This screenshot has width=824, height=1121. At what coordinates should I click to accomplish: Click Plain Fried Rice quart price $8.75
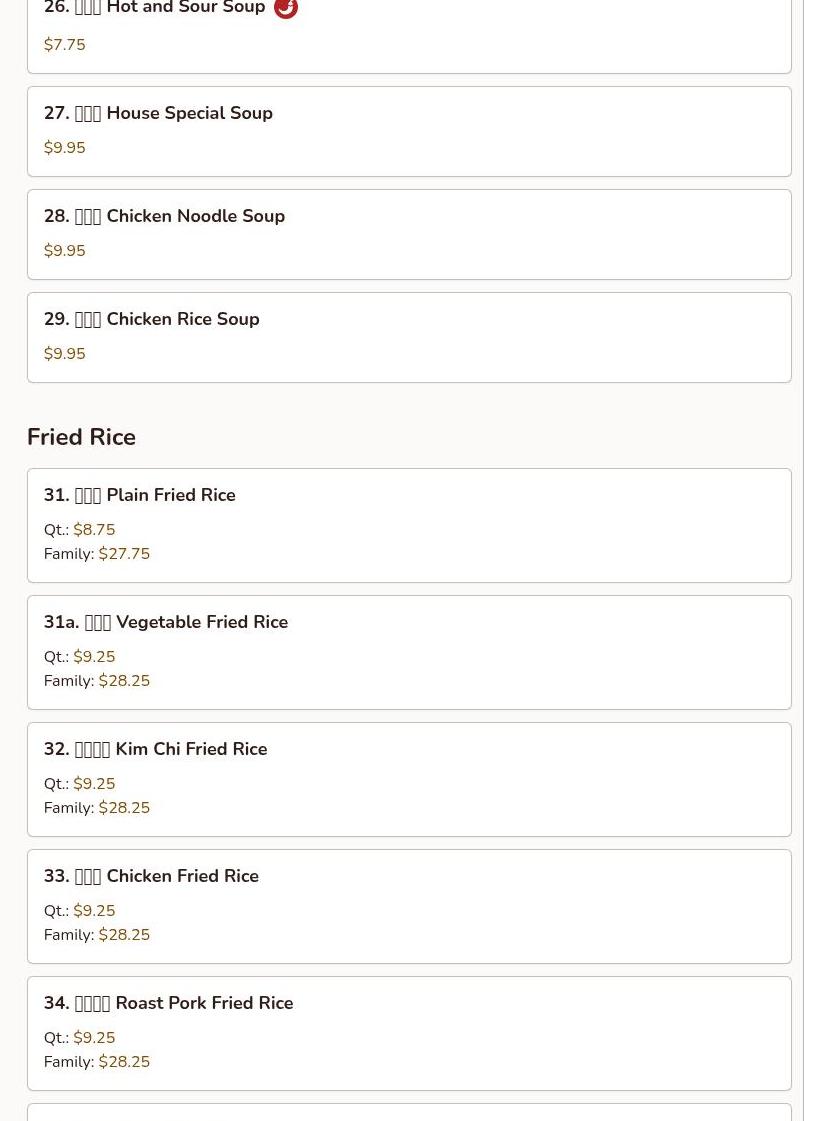tap(94, 530)
